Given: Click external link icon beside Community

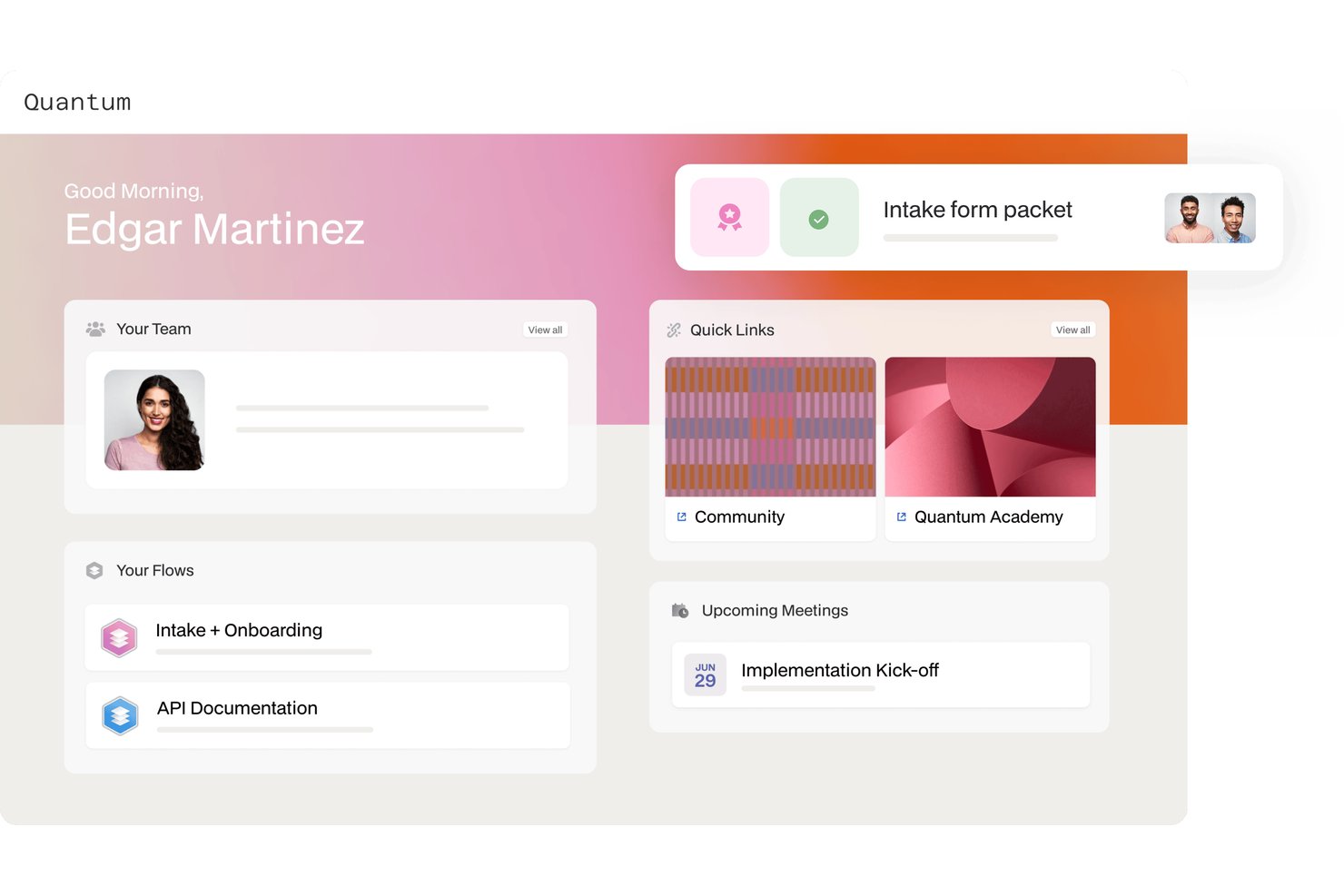Looking at the screenshot, I should [681, 517].
